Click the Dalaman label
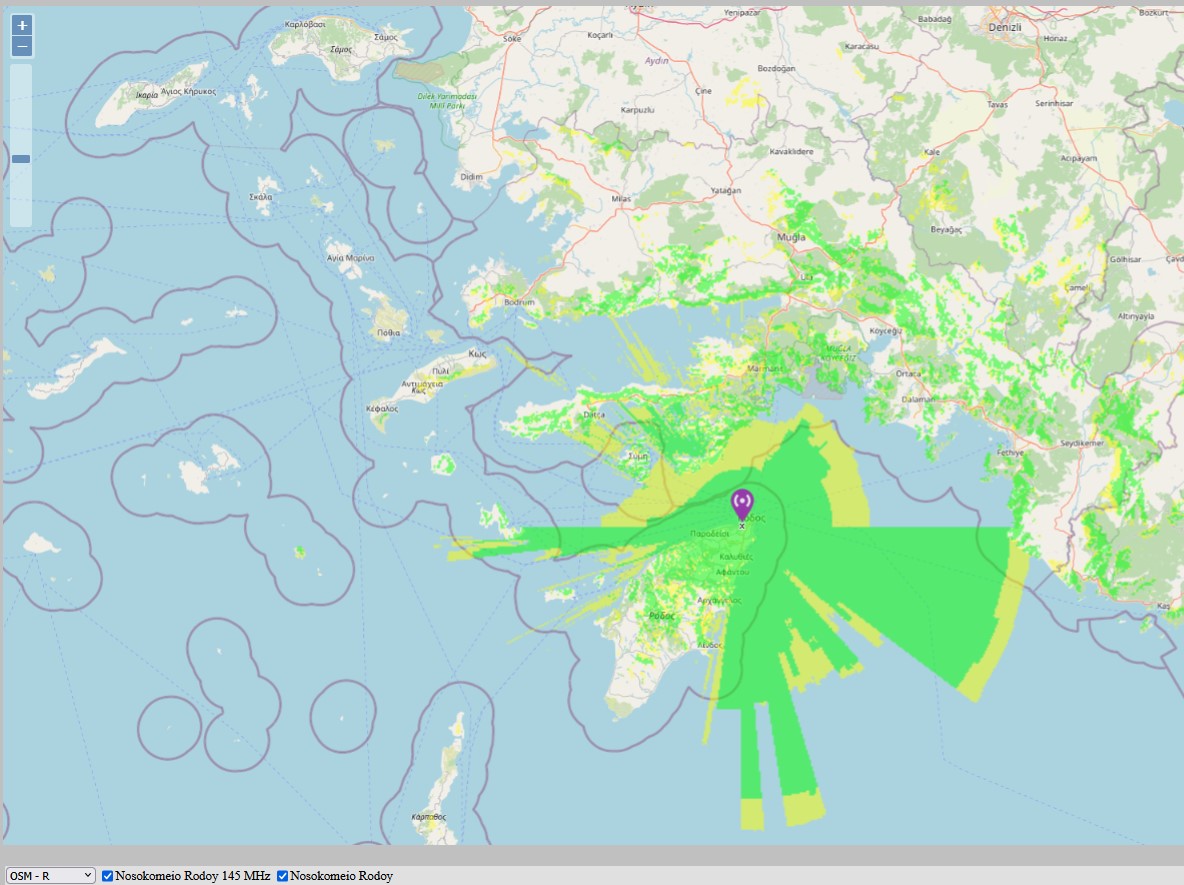 (x=917, y=399)
